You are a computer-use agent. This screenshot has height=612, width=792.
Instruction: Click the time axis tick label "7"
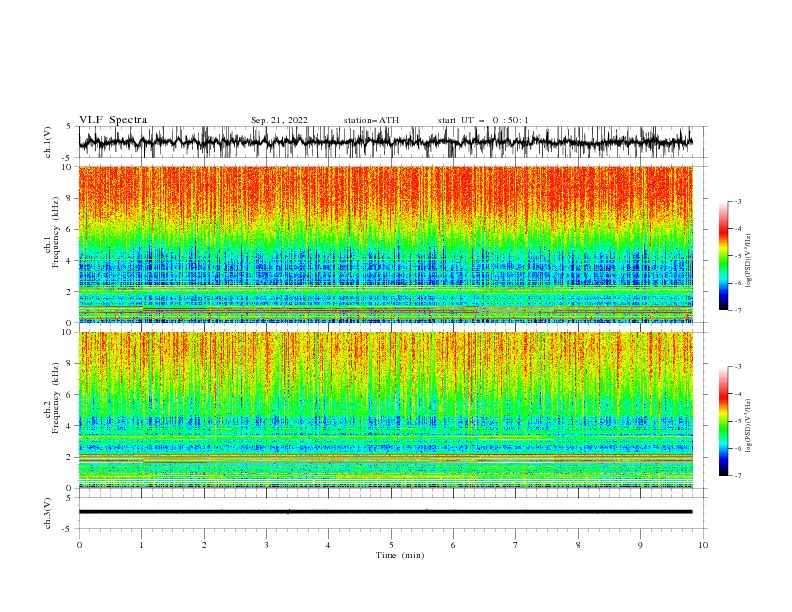(x=516, y=545)
